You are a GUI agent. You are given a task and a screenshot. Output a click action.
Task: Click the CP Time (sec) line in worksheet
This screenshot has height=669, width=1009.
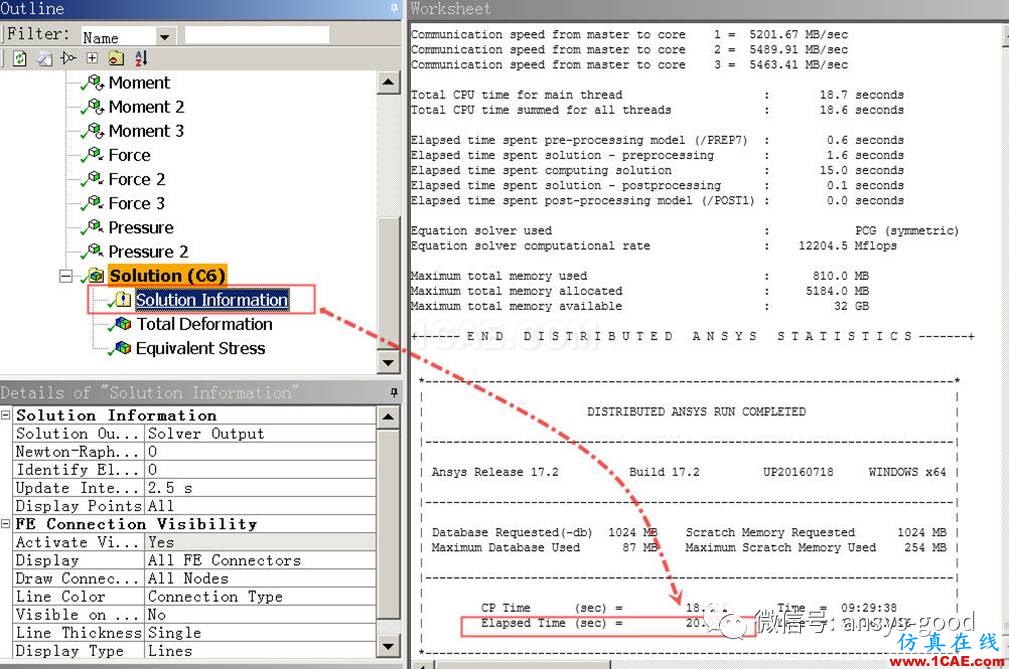pos(605,608)
